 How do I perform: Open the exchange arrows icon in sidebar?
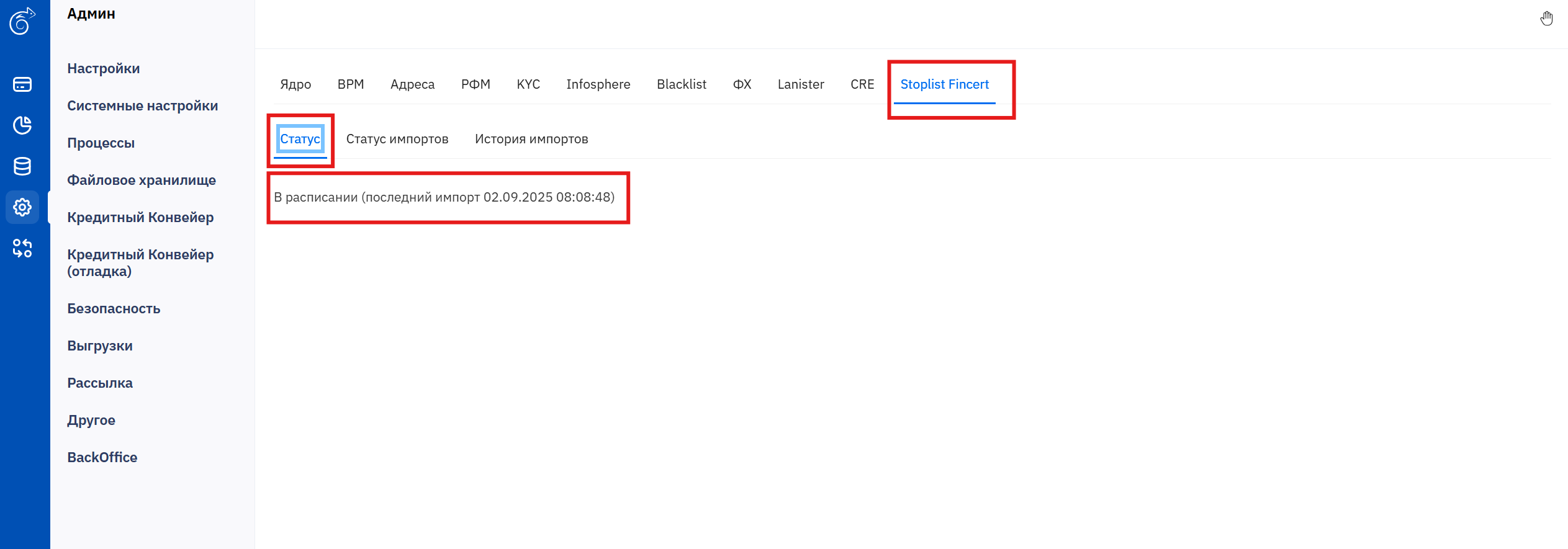pyautogui.click(x=22, y=248)
